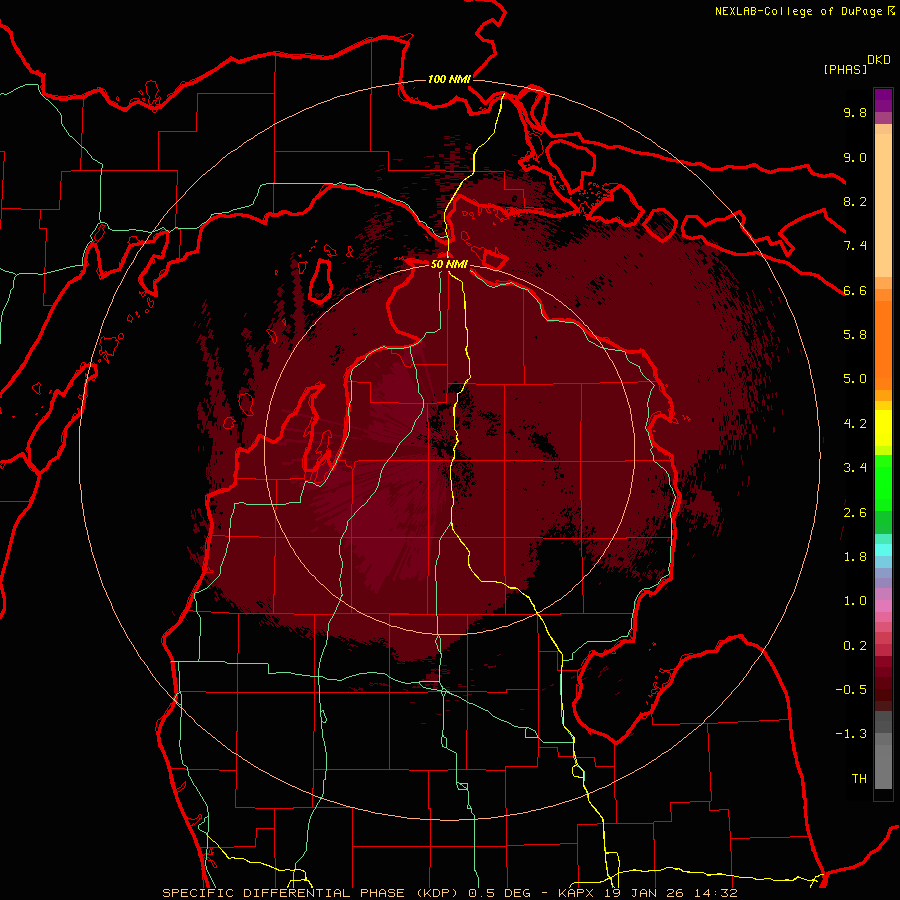This screenshot has height=900, width=900.
Task: Select the TH threshold label
Action: [x=859, y=779]
